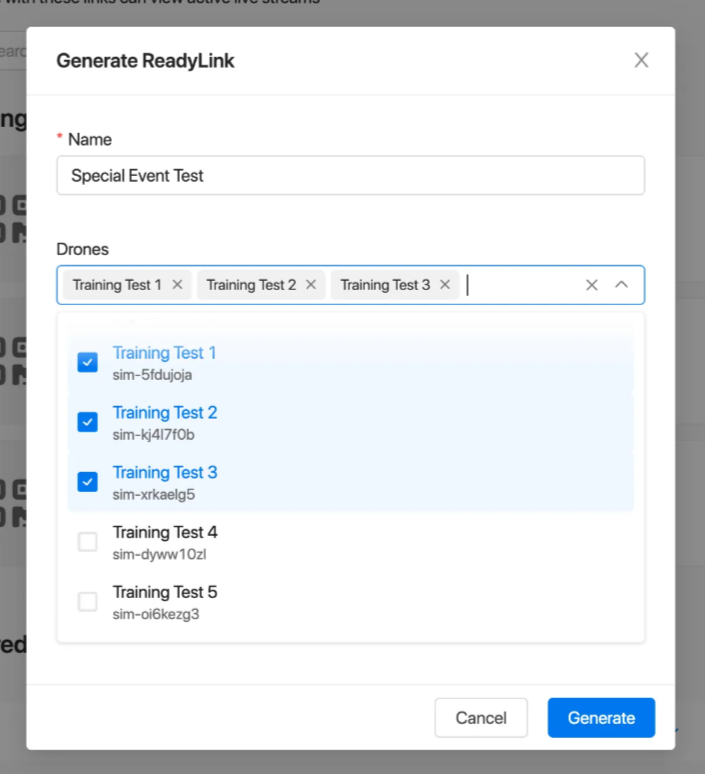Click the Training Test 3 tag label
The image size is (705, 774).
coord(385,285)
